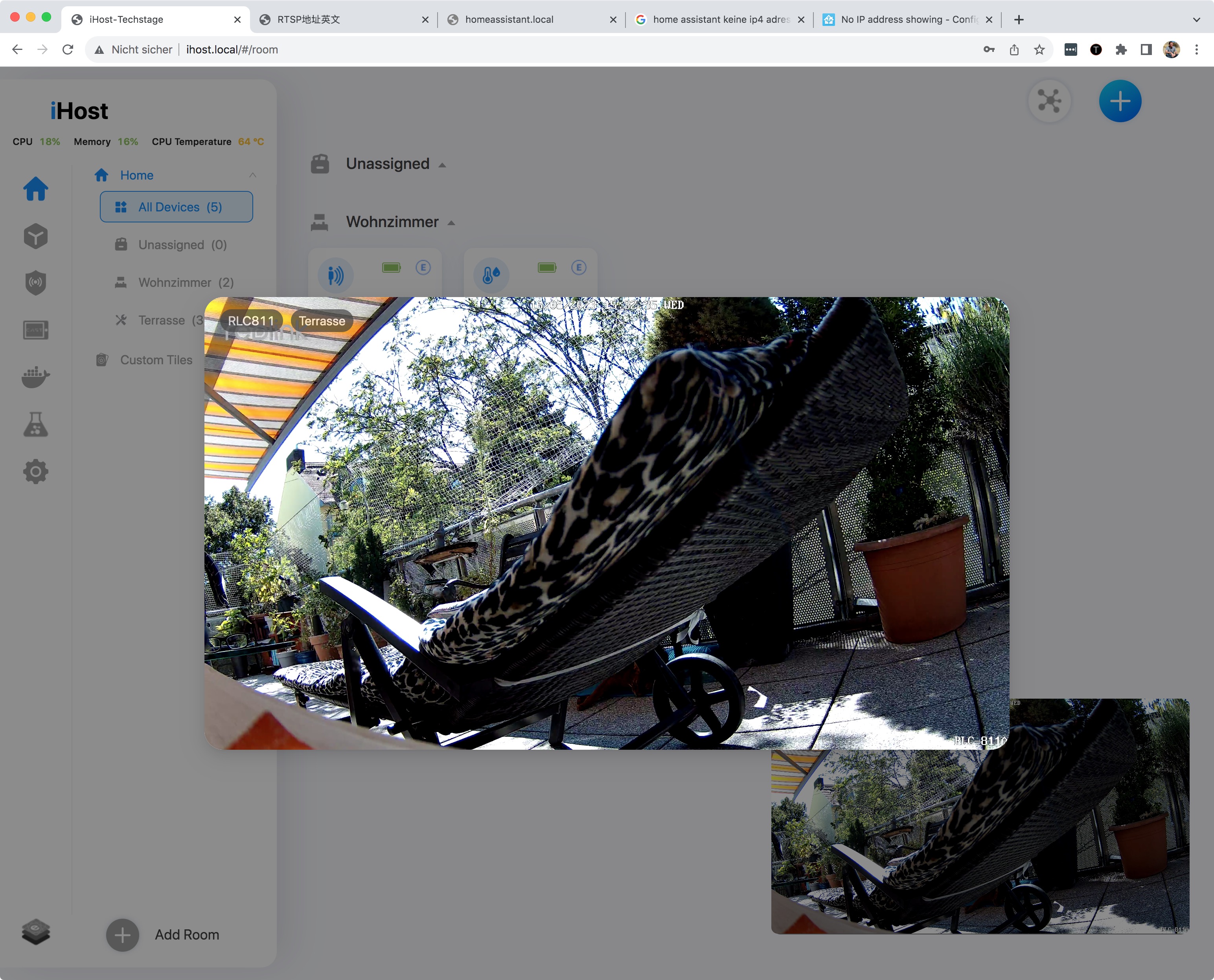Click the blue add device plus button
Image resolution: width=1214 pixels, height=980 pixels.
(x=1120, y=102)
